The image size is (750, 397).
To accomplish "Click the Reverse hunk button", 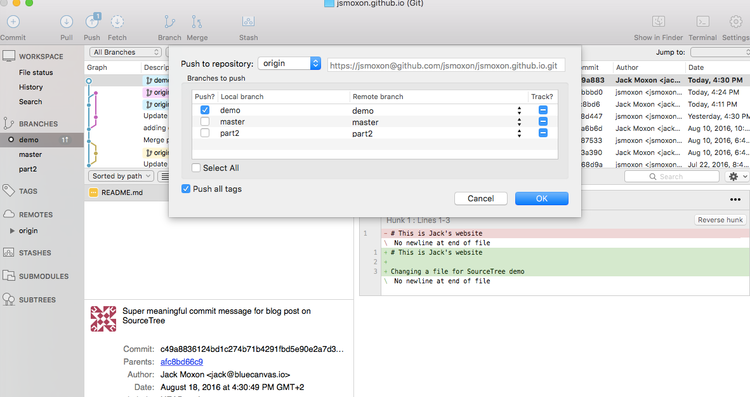I will (720, 220).
